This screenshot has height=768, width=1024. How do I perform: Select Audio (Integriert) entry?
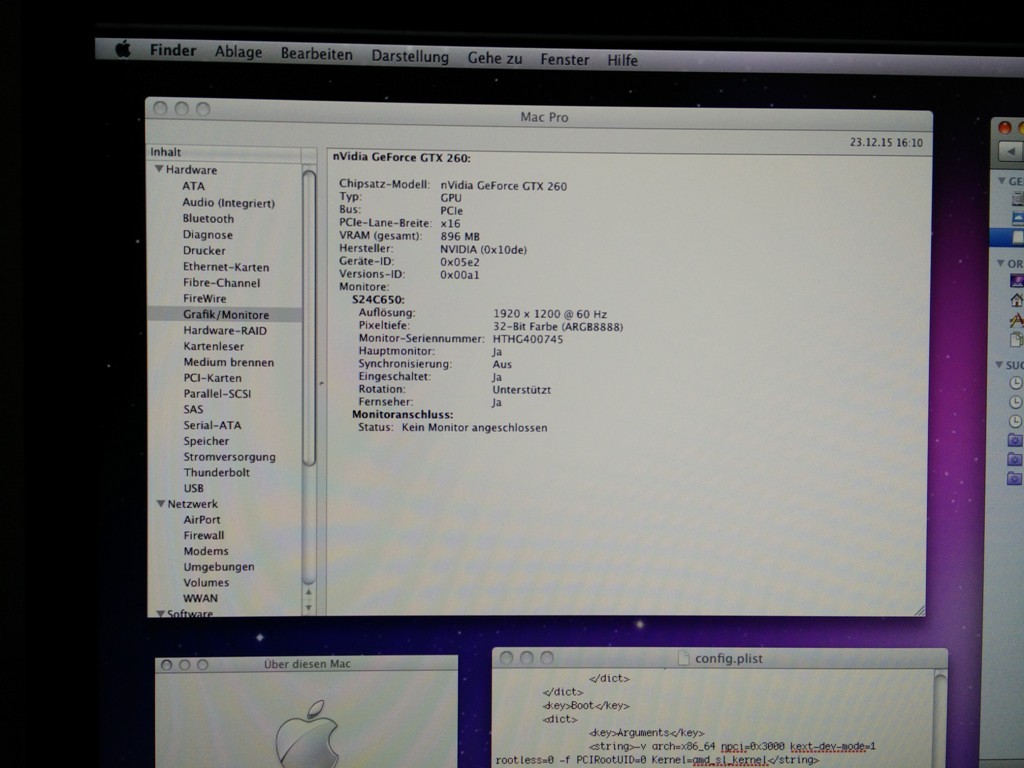point(229,202)
